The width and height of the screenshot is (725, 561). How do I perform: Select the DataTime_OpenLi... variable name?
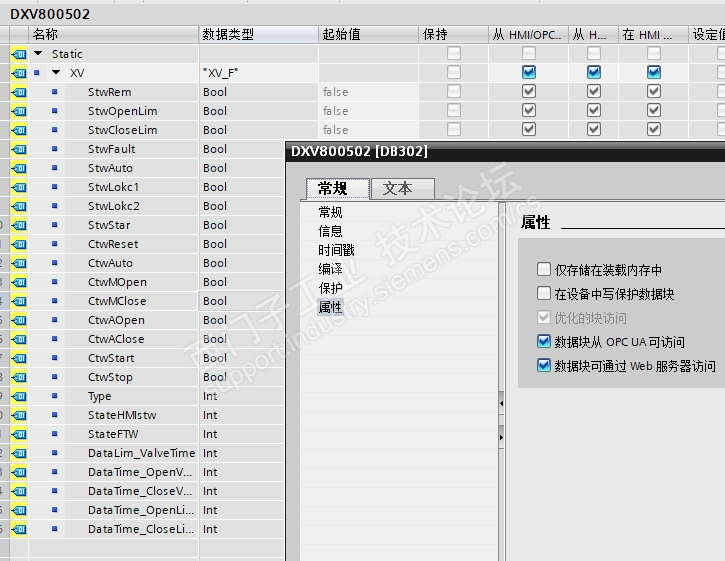[x=141, y=510]
